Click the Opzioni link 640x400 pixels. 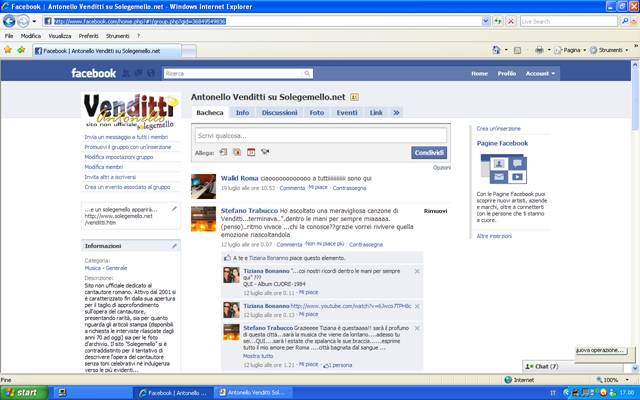442,168
